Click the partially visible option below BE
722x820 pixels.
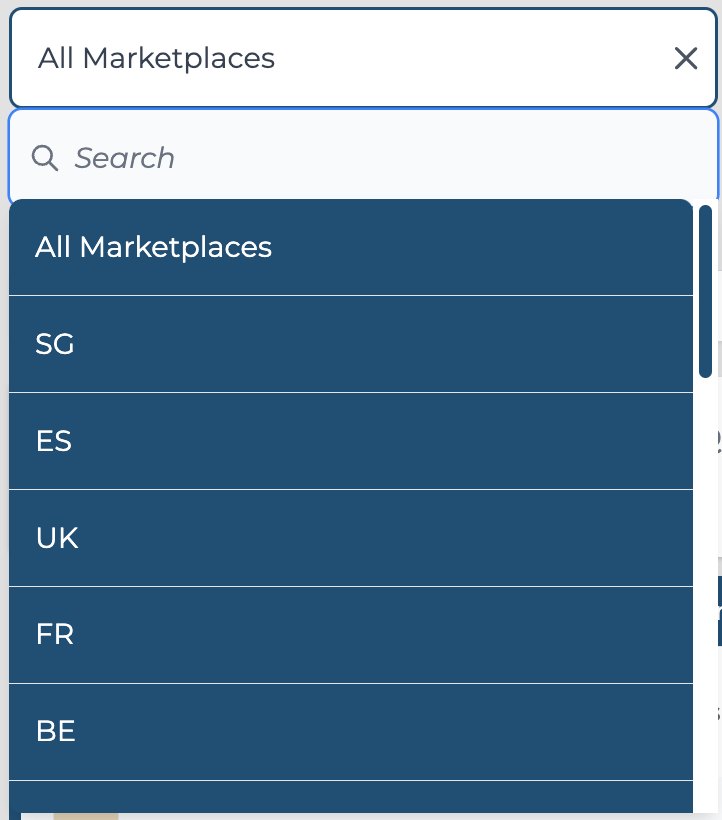(351, 797)
